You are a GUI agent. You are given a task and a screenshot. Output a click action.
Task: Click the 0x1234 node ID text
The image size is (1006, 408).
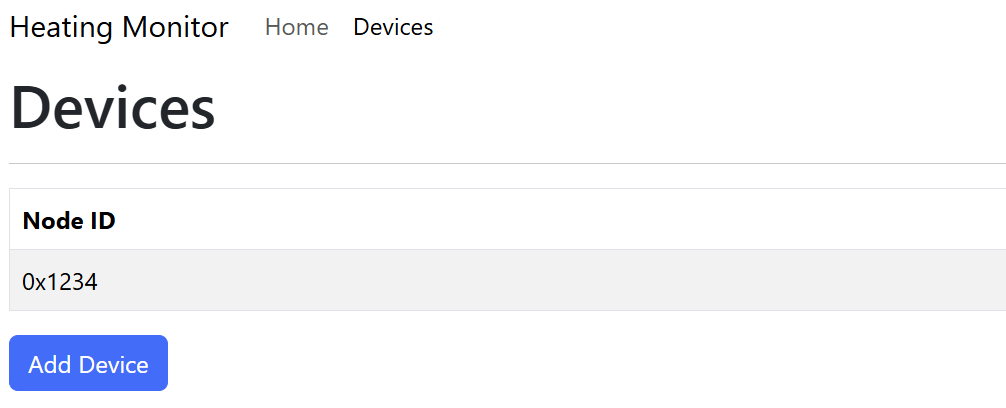tap(60, 282)
